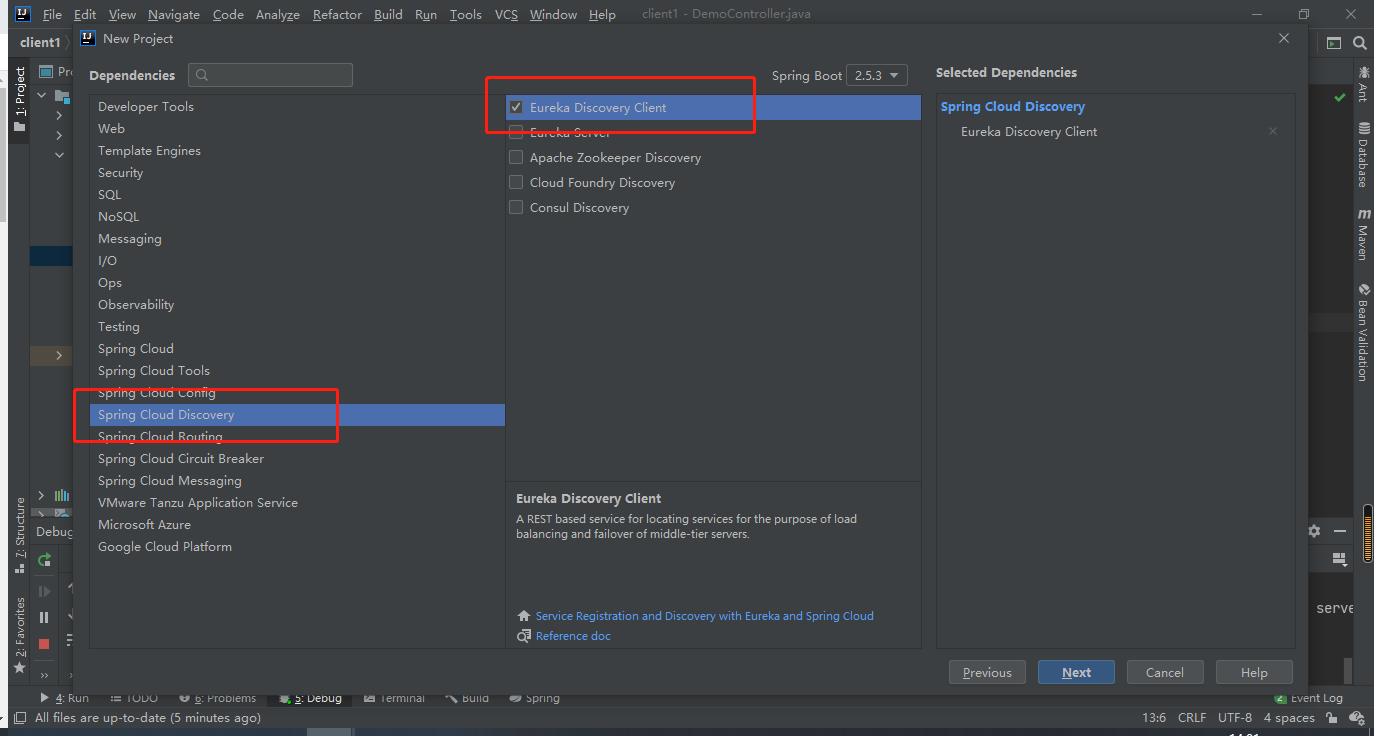Select the NoSQL category
The height and width of the screenshot is (736, 1374).
tap(297, 217)
